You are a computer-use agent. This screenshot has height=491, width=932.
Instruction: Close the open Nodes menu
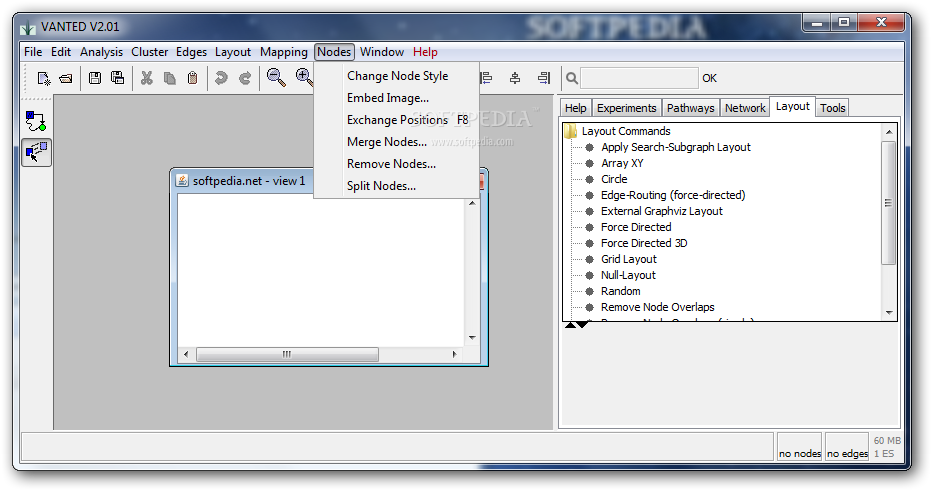click(x=334, y=52)
